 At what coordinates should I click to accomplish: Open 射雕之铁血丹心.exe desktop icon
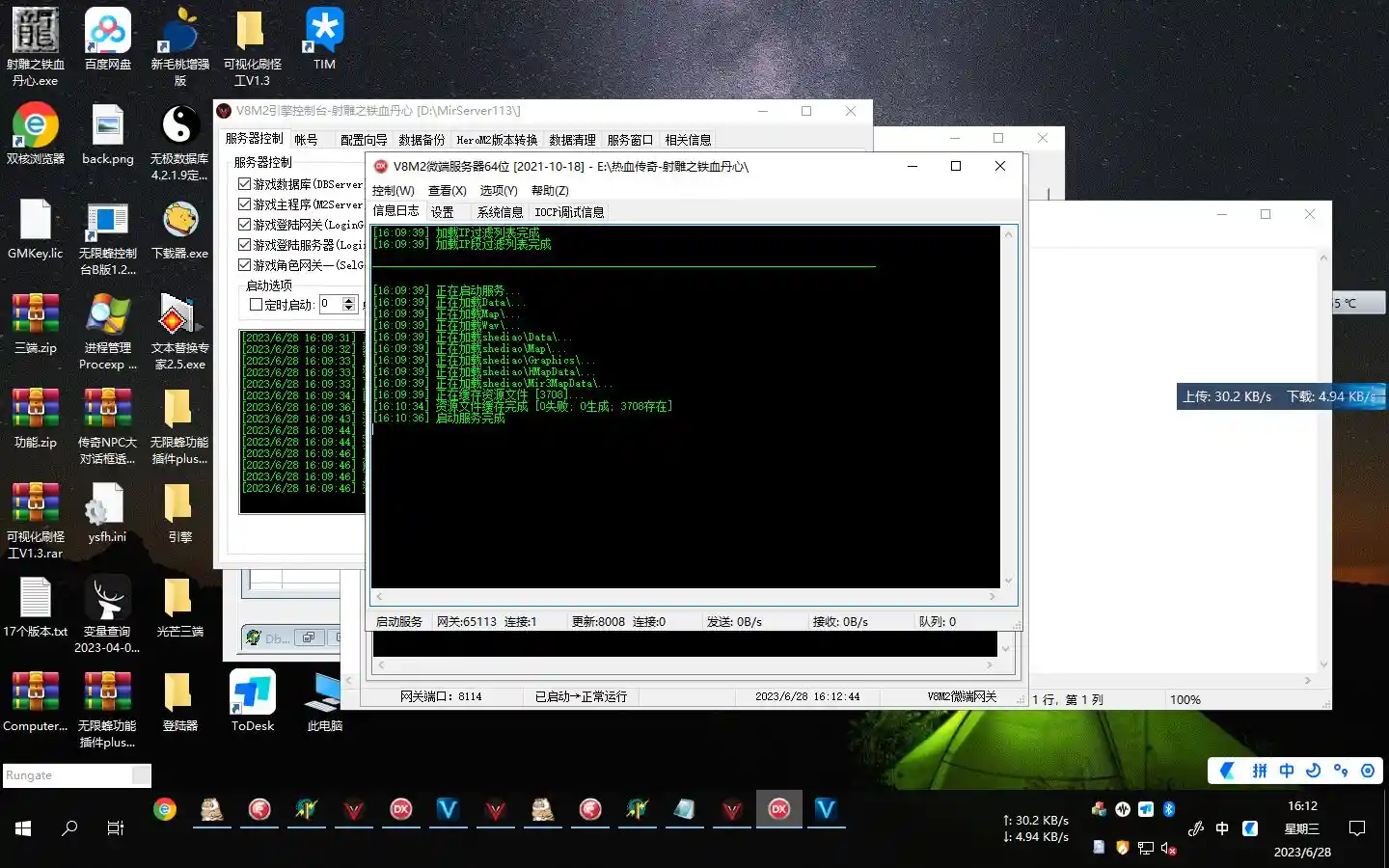click(x=36, y=45)
